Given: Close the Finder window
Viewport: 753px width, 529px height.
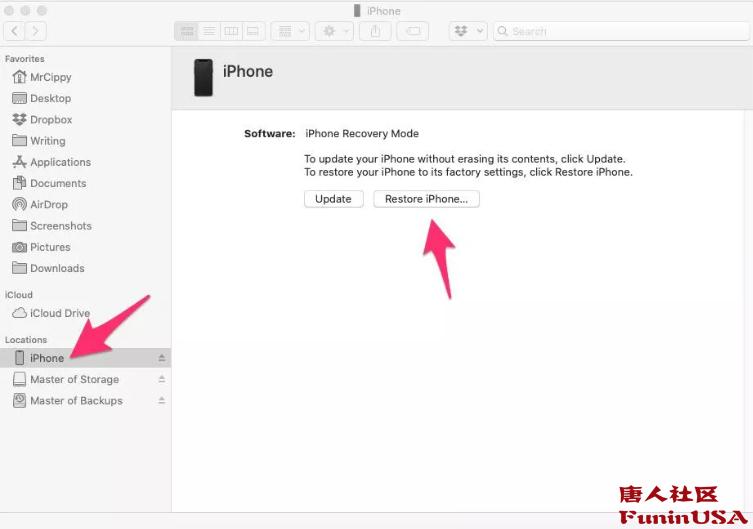Looking at the screenshot, I should 9,10.
